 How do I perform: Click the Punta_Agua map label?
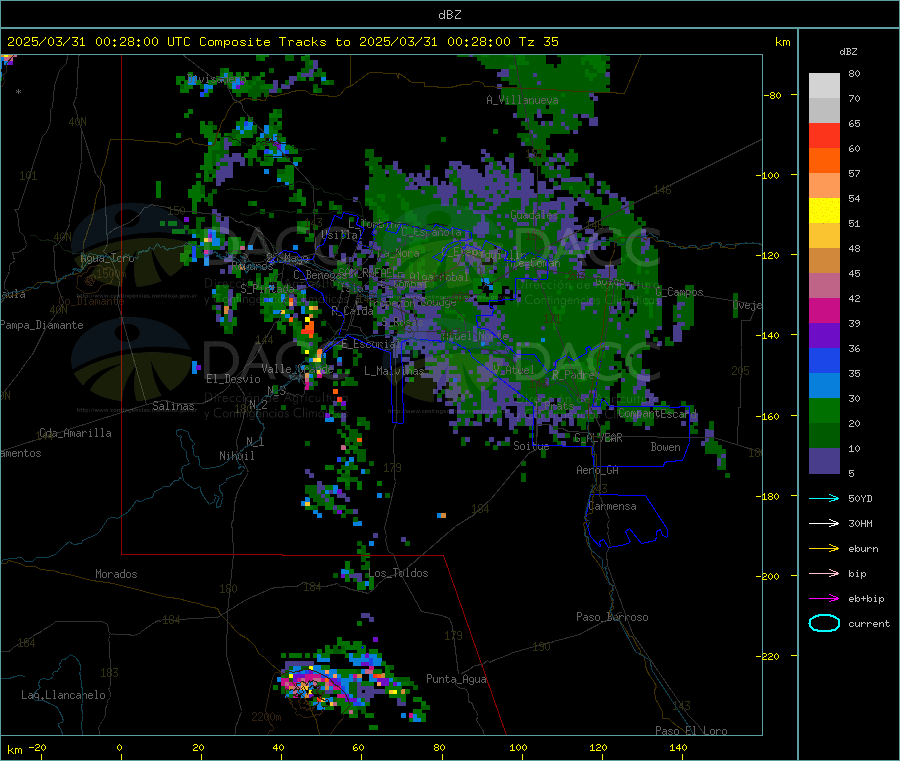(x=456, y=679)
